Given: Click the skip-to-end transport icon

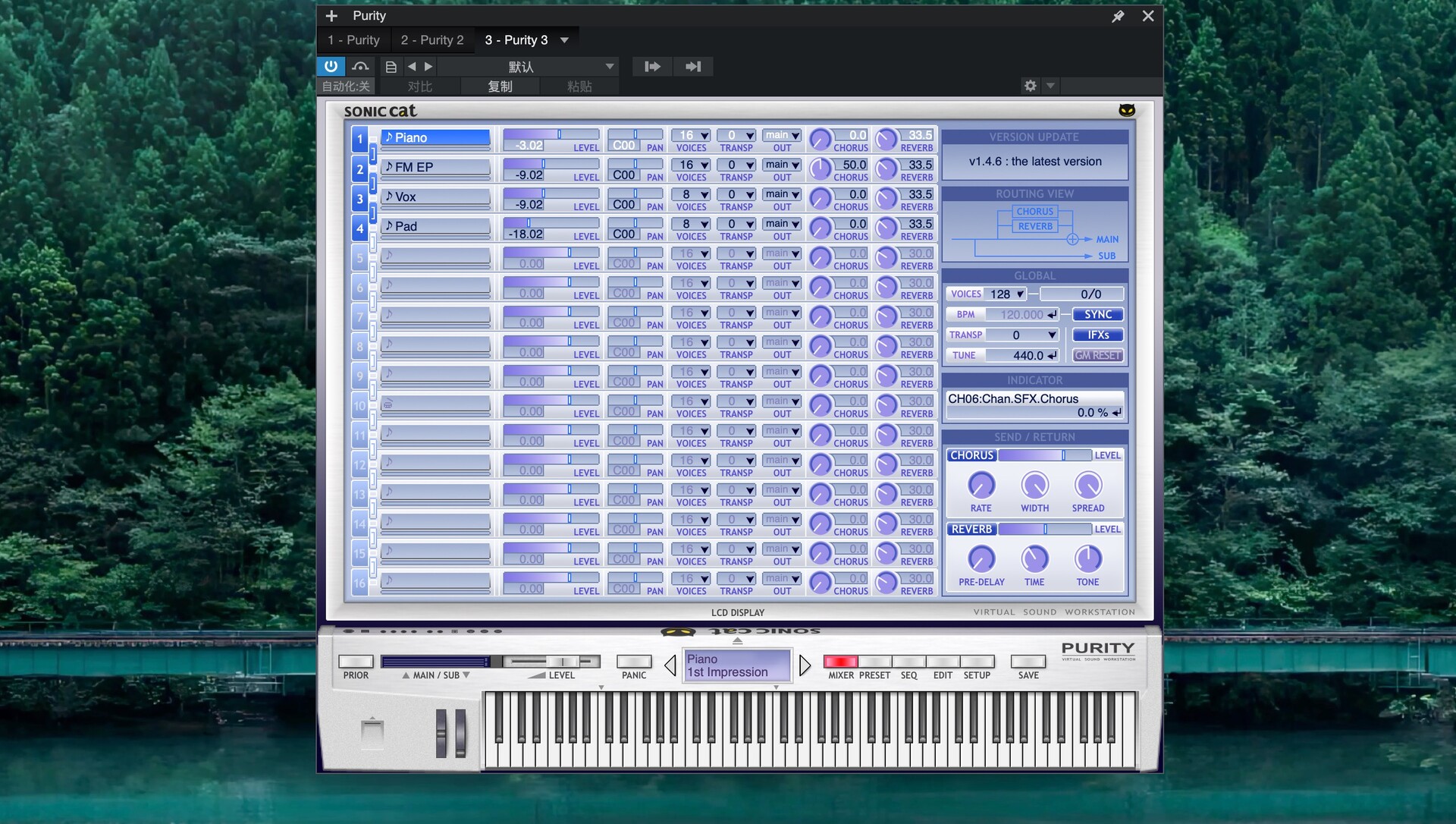Looking at the screenshot, I should click(693, 67).
